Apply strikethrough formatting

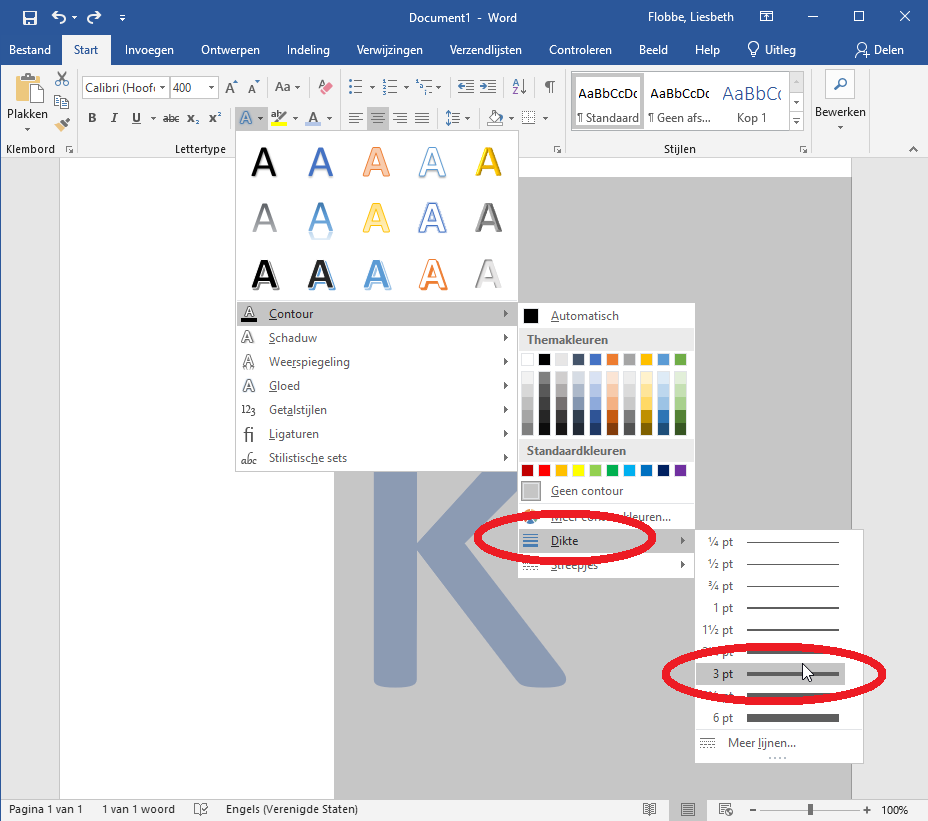[x=171, y=118]
